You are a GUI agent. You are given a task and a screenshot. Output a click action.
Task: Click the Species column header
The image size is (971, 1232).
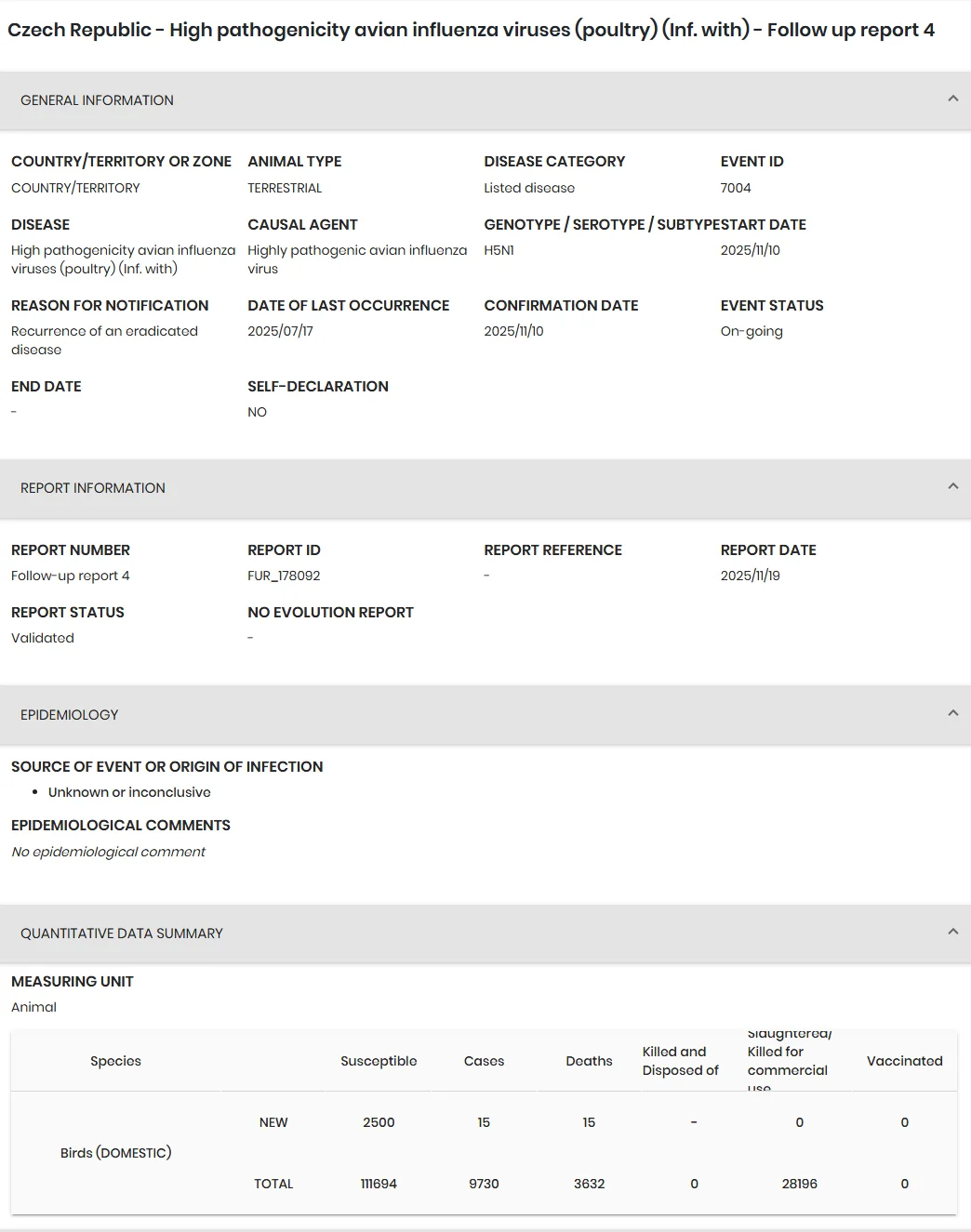tap(115, 1061)
